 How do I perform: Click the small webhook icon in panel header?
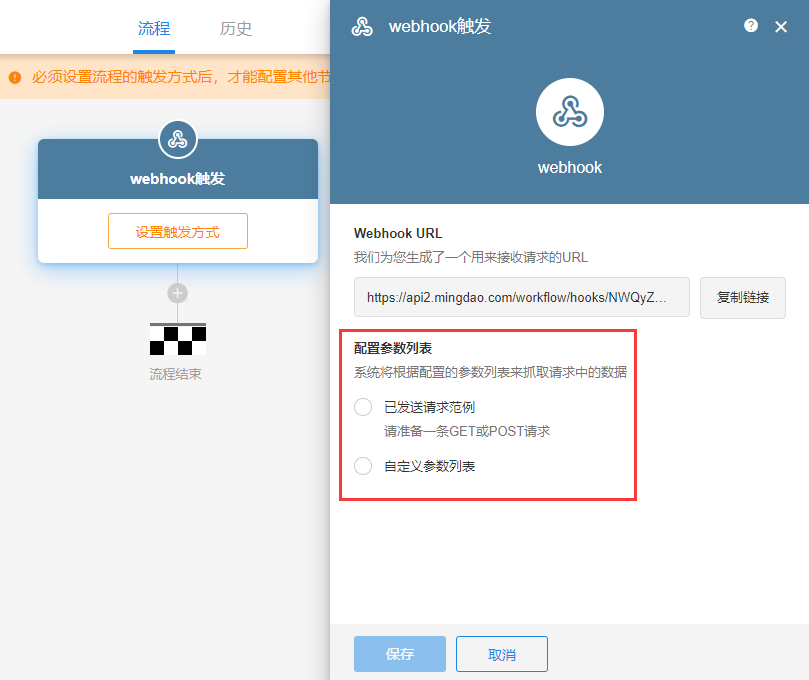(362, 27)
